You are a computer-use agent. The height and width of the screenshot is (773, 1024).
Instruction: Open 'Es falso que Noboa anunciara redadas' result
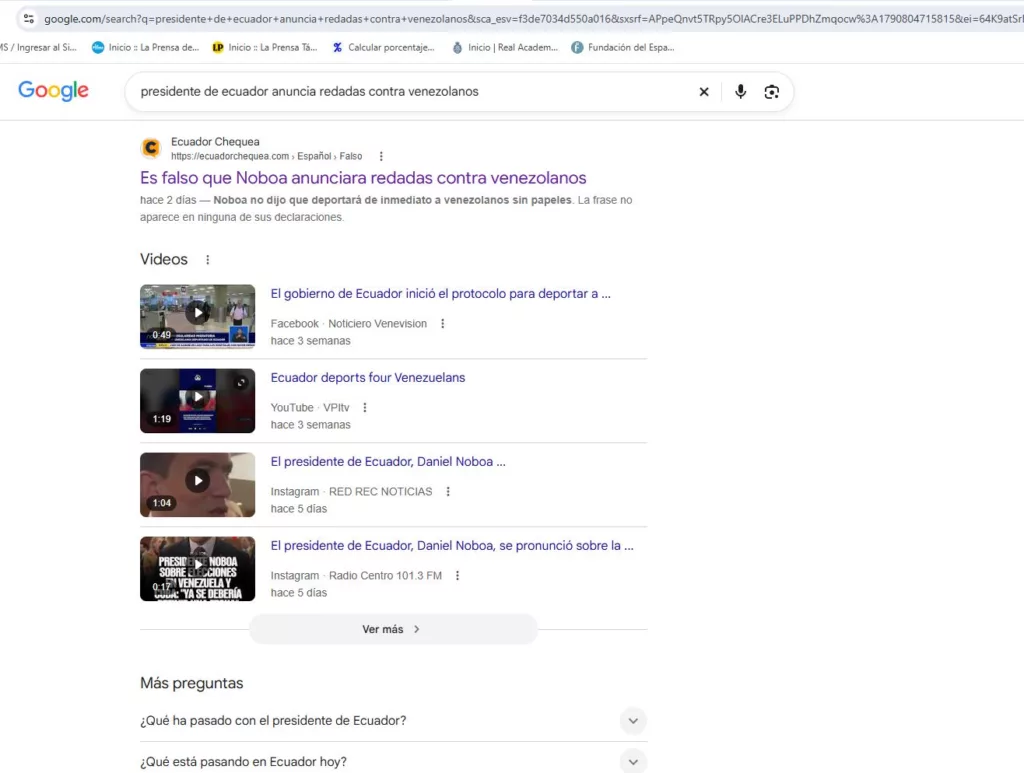[363, 178]
